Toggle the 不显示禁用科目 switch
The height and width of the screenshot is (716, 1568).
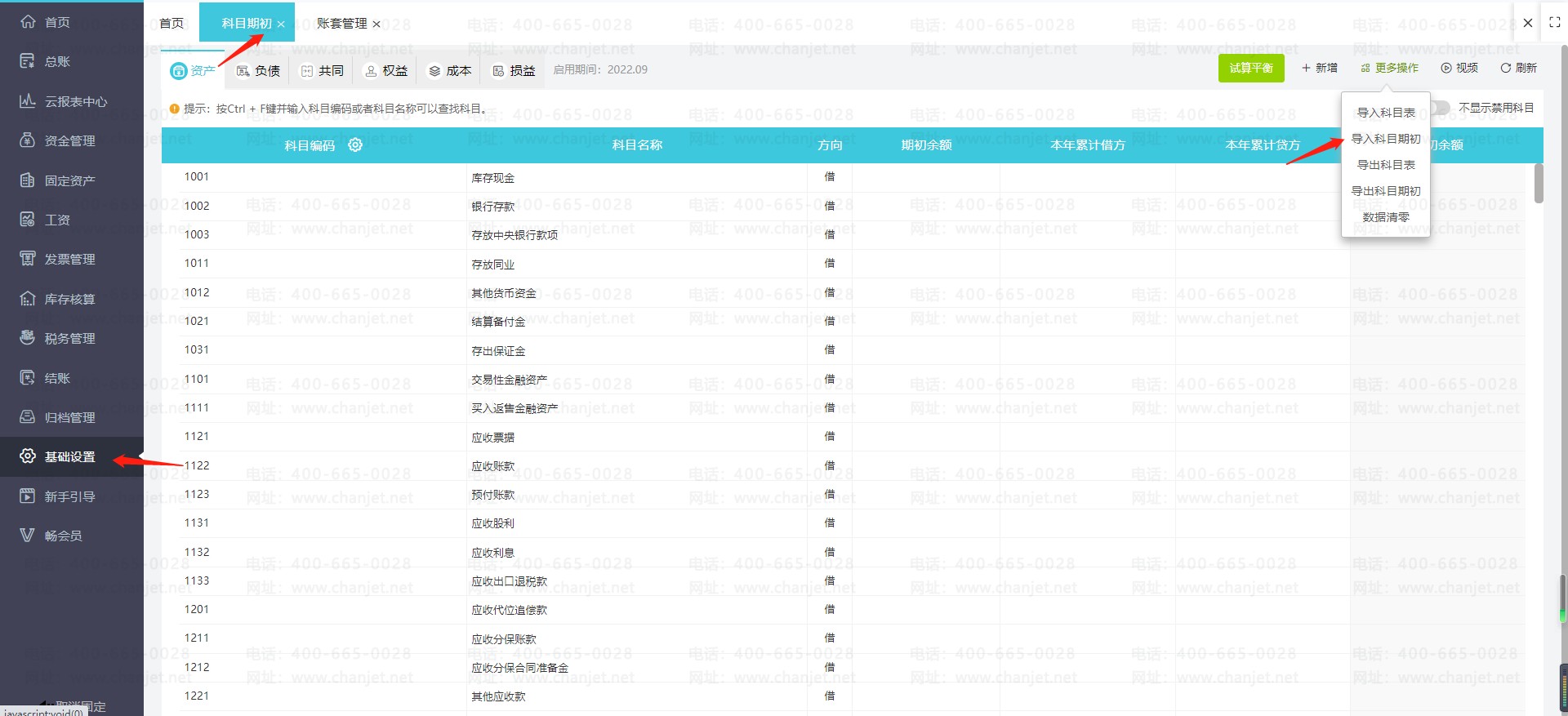1439,108
